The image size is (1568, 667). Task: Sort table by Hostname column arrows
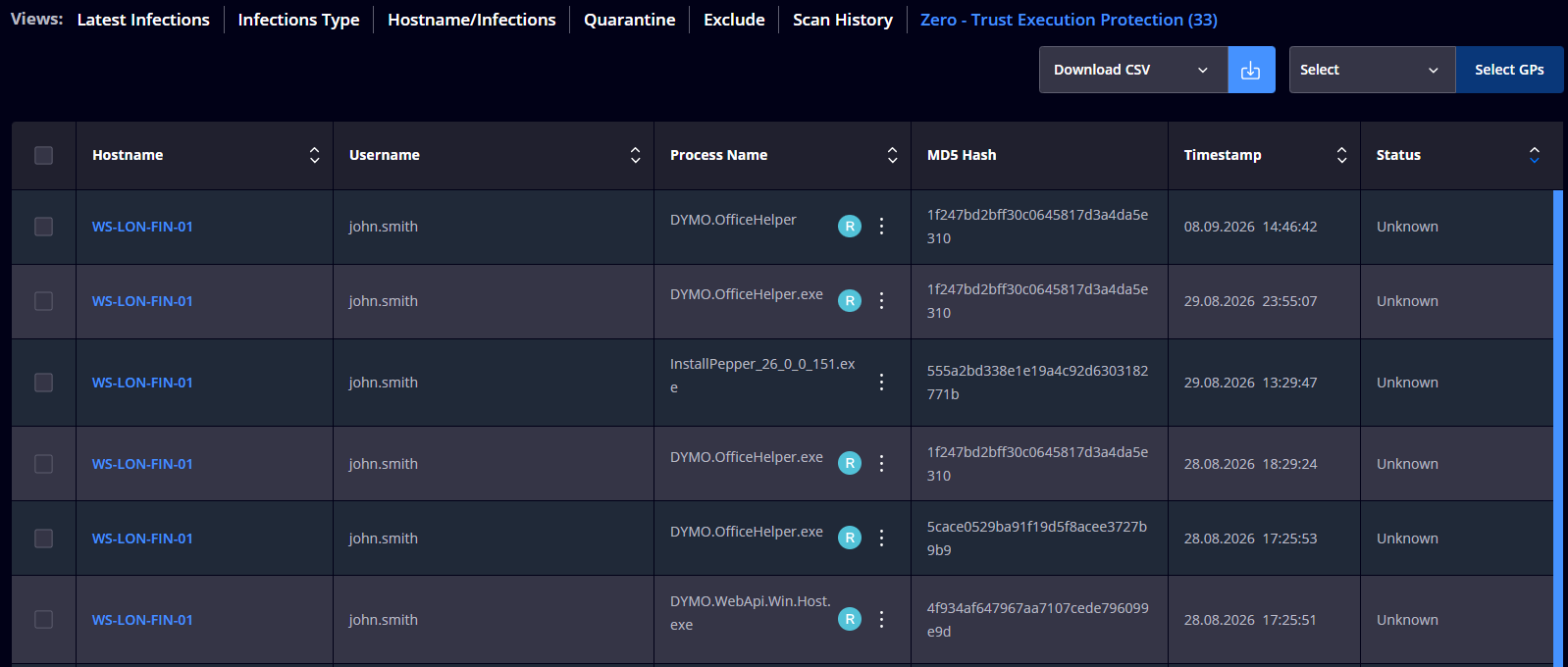pos(314,155)
